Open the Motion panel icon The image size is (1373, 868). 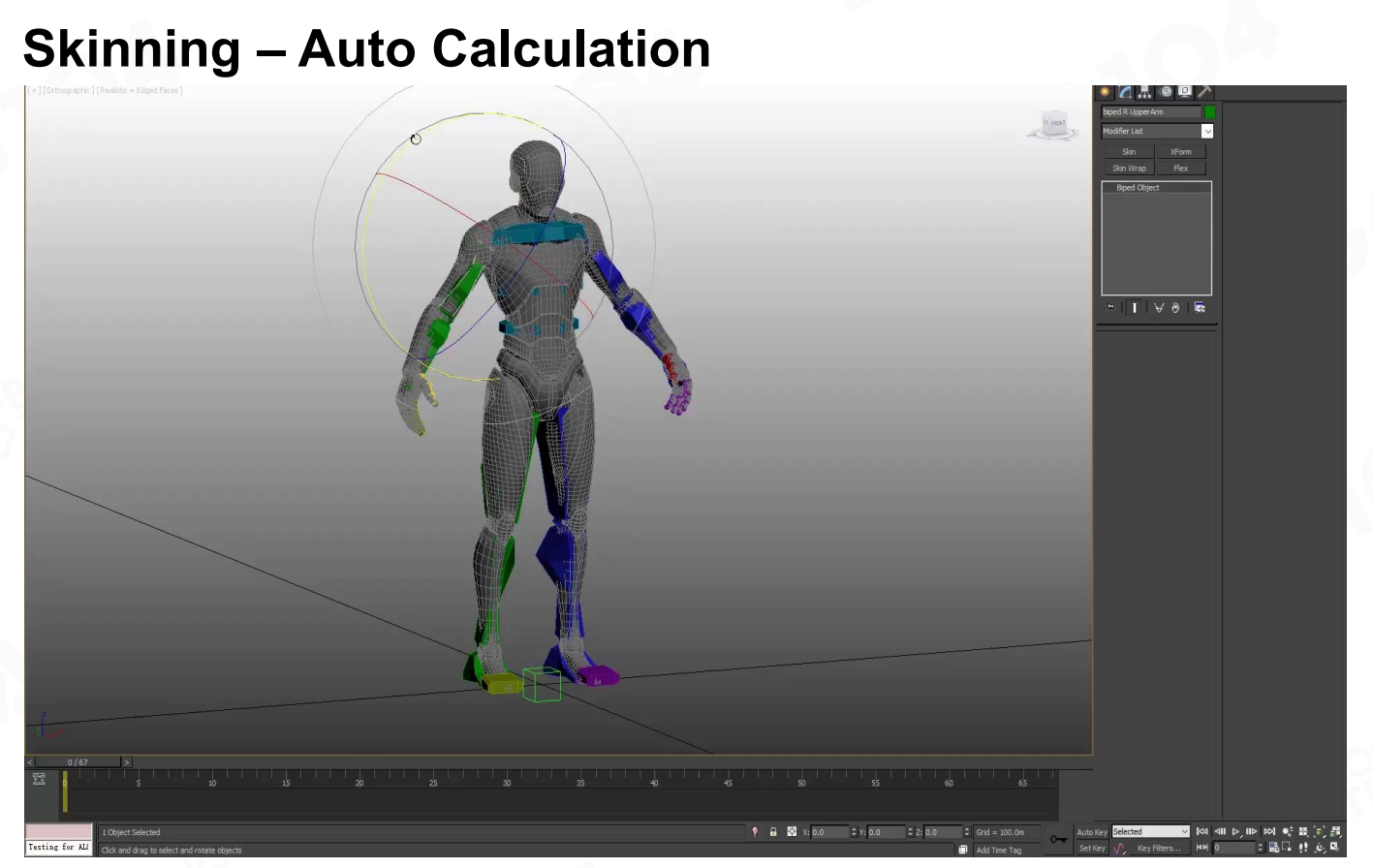click(x=1166, y=92)
